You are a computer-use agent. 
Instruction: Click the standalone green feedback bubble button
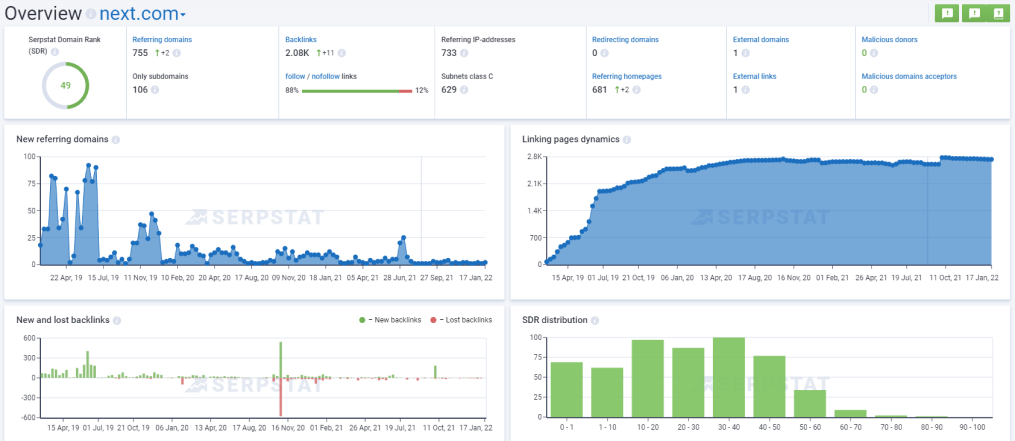[947, 13]
